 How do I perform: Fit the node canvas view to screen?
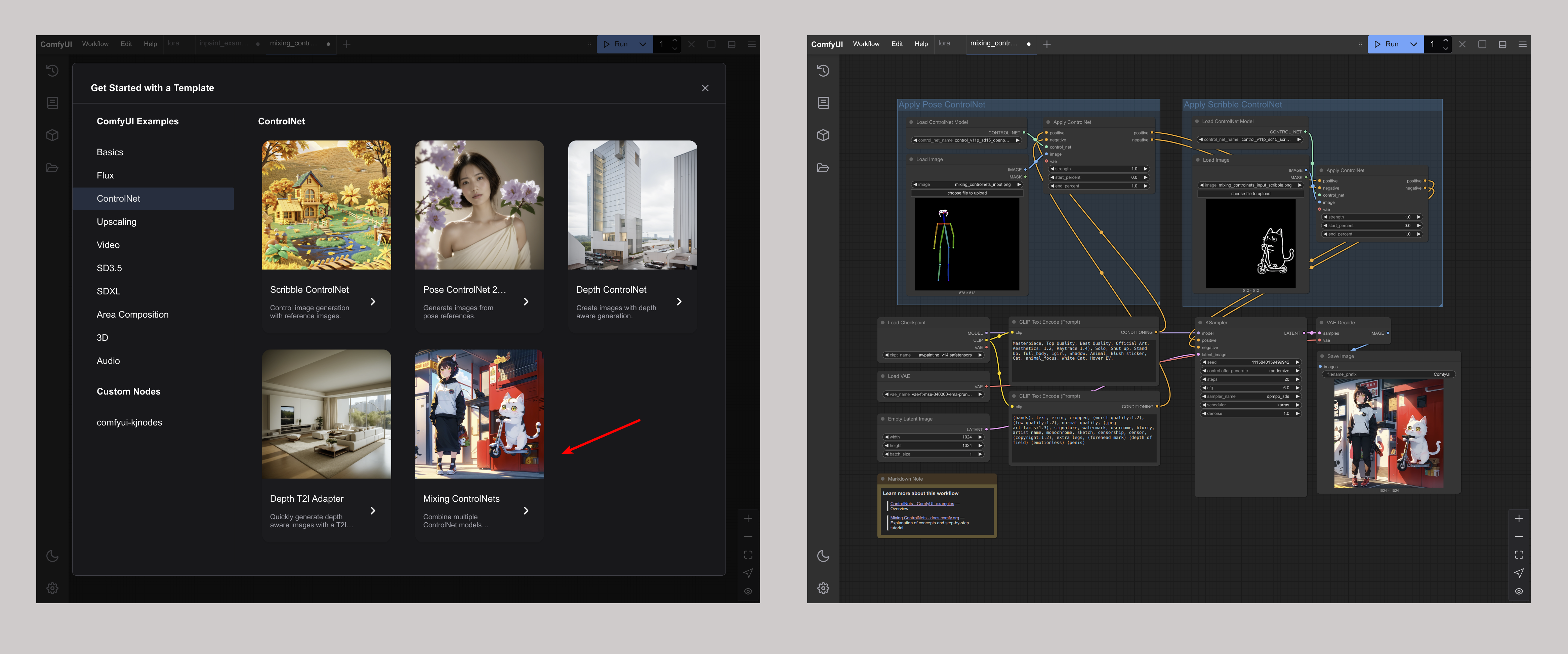click(1519, 555)
